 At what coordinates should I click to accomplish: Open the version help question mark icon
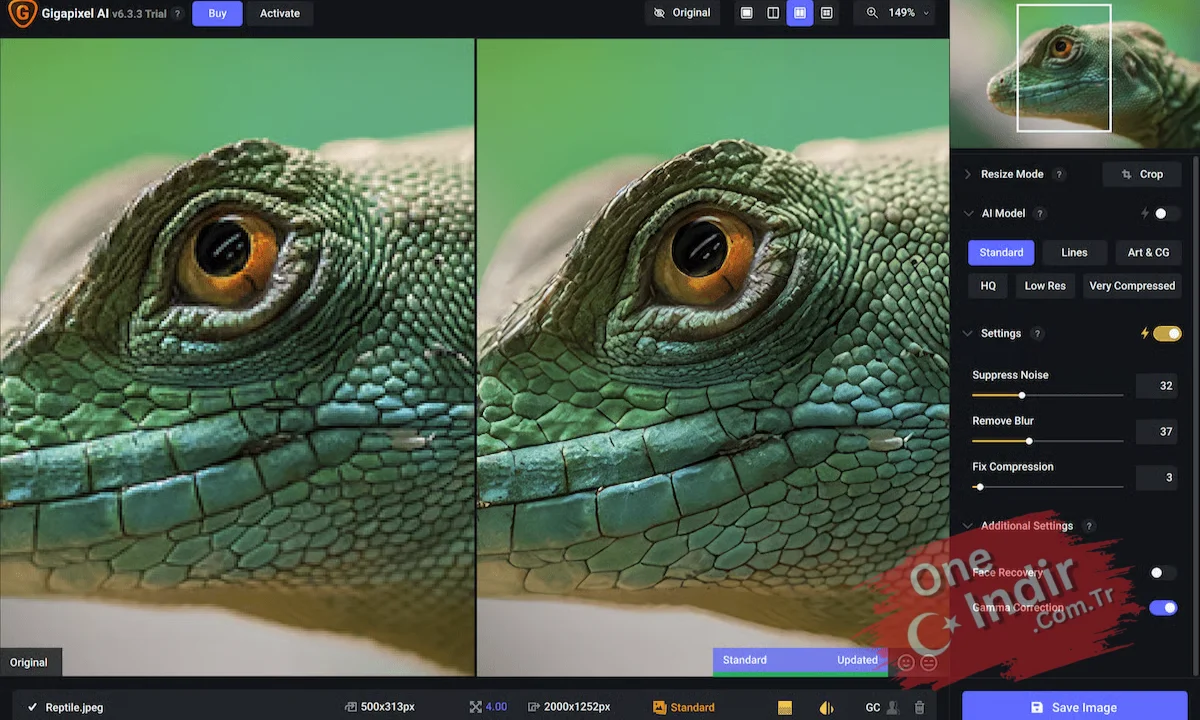point(177,14)
